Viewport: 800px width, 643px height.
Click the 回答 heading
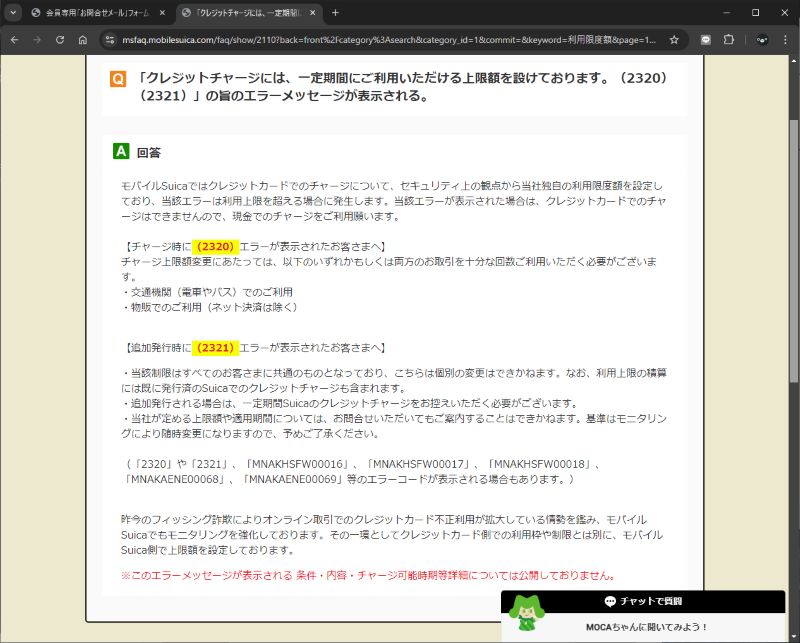point(148,153)
